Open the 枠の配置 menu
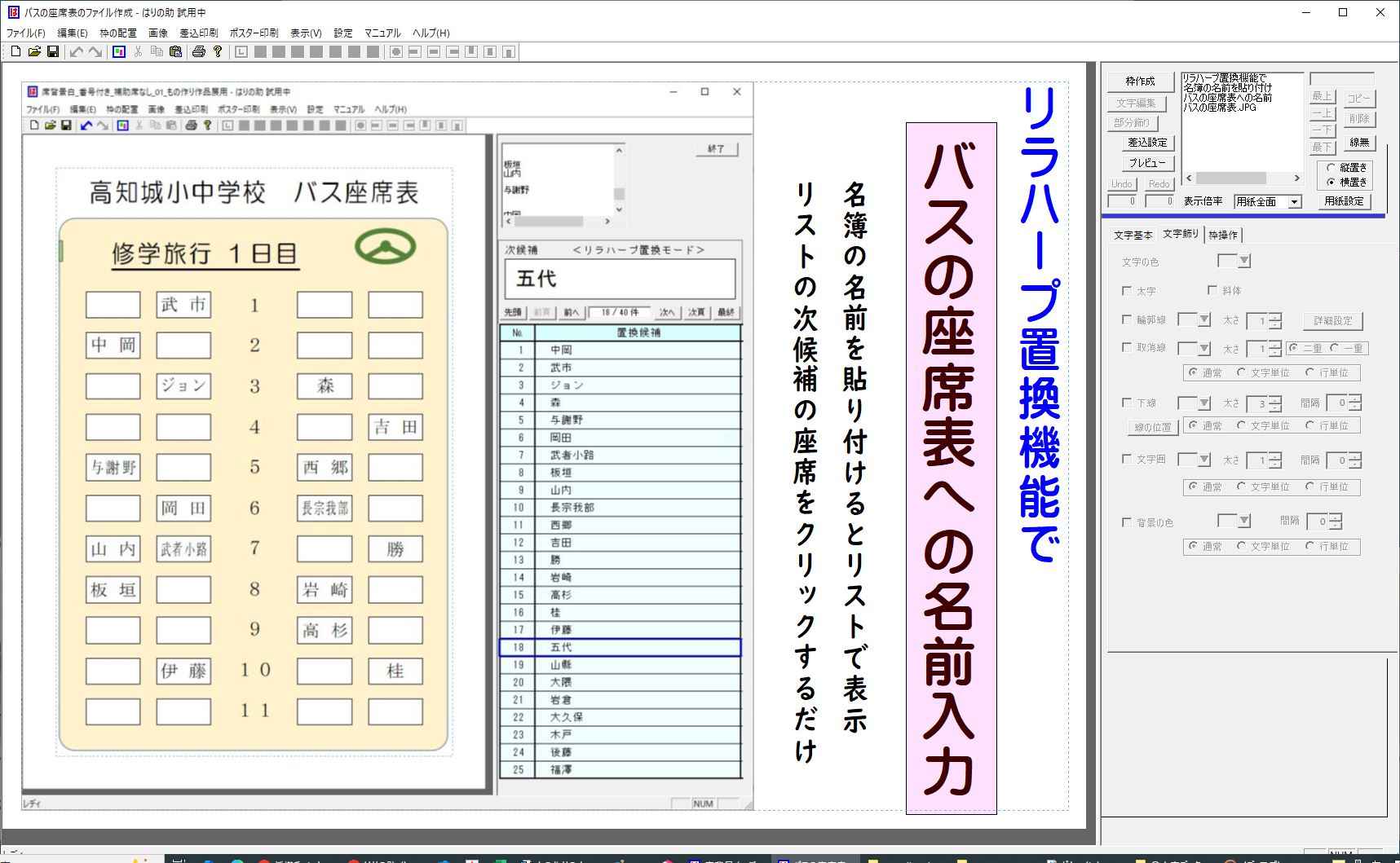Viewport: 1400px width, 863px height. (118, 33)
